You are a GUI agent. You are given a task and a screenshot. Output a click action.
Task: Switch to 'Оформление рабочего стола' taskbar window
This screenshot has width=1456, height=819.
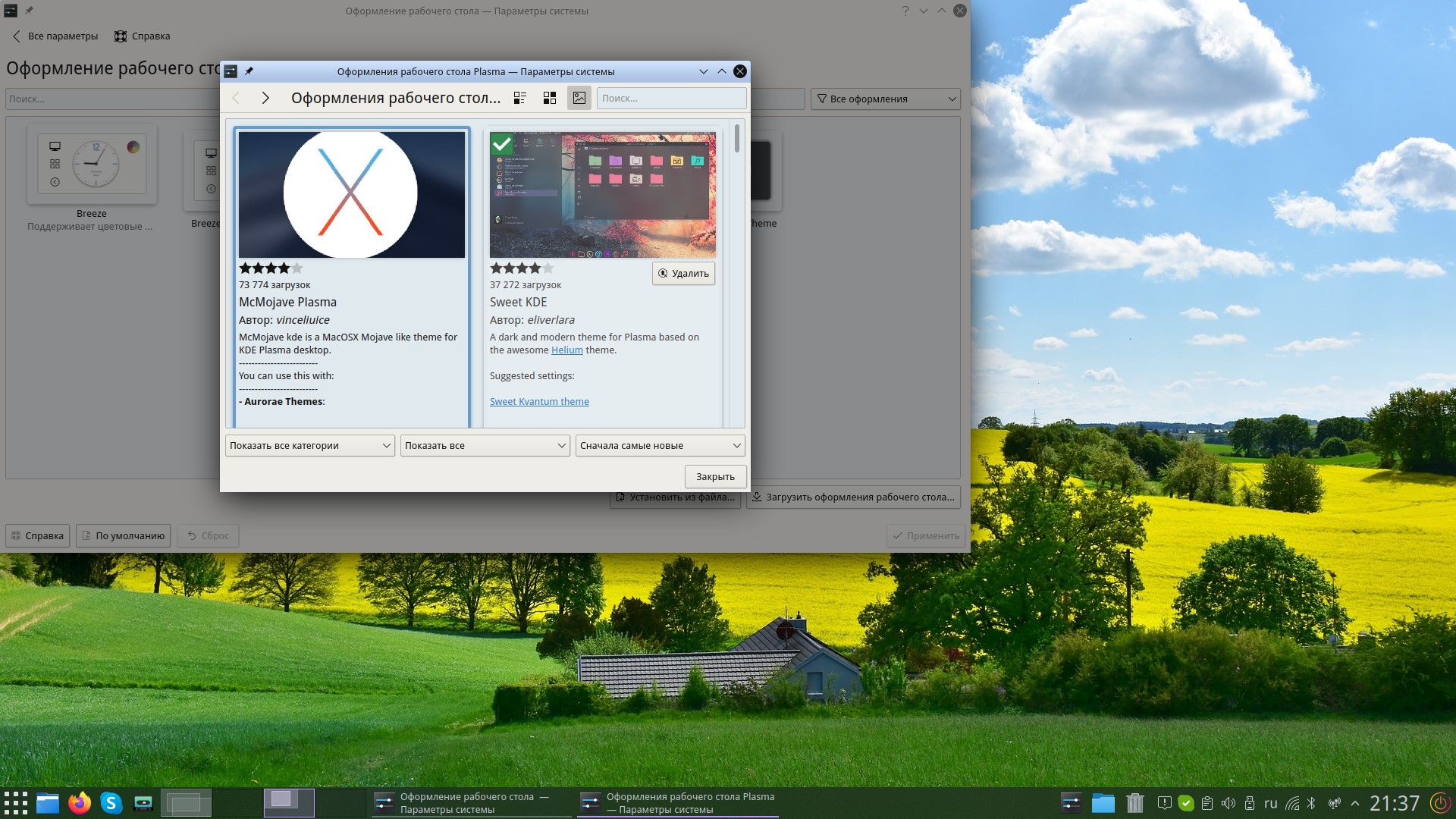[470, 803]
